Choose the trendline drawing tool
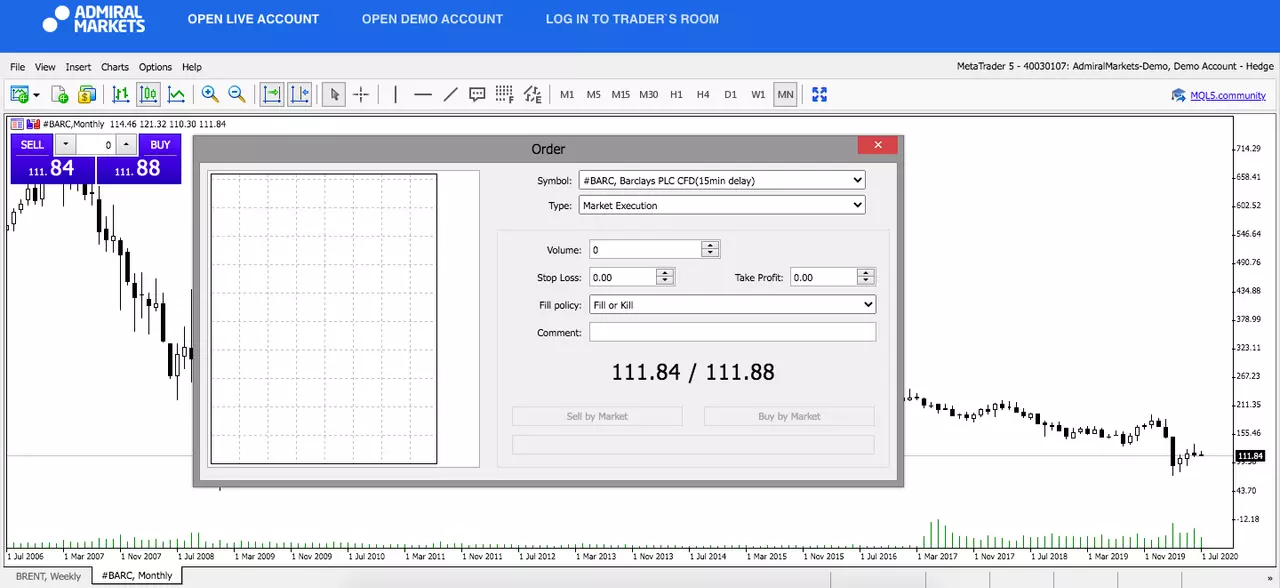This screenshot has width=1280, height=588. tap(450, 94)
